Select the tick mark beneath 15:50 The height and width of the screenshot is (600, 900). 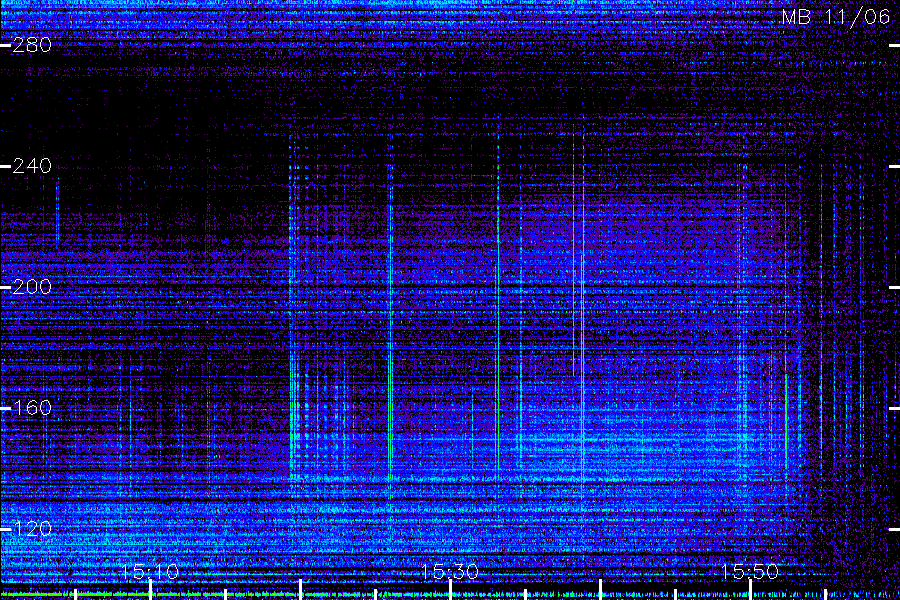coord(750,590)
